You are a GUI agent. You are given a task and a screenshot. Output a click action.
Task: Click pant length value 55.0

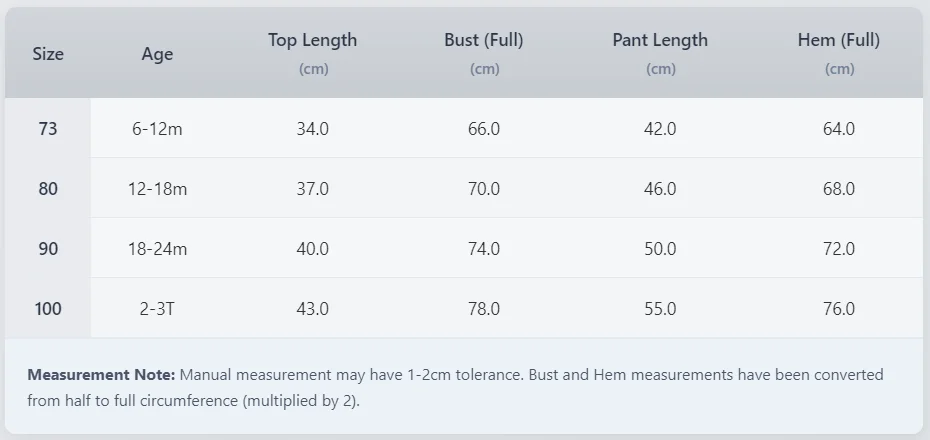click(x=660, y=309)
